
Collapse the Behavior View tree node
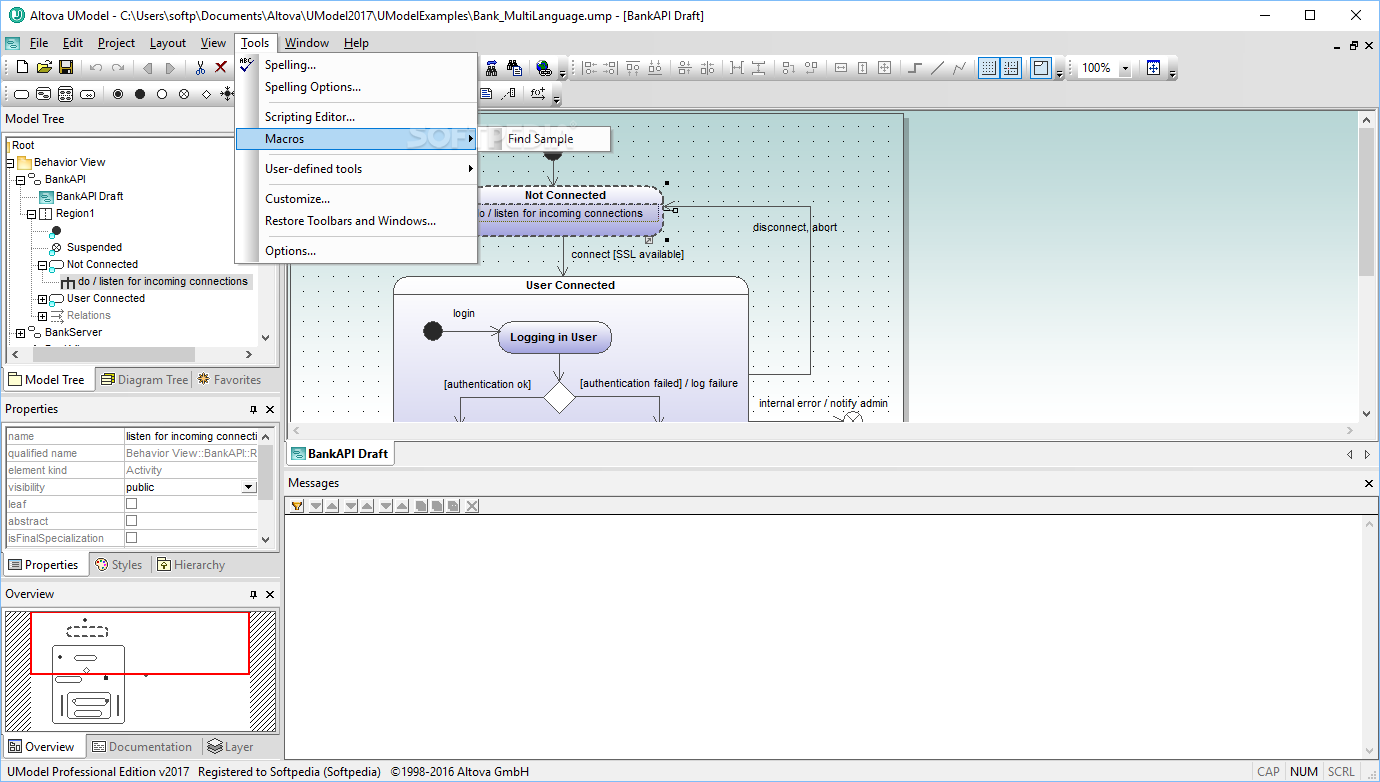coord(9,162)
